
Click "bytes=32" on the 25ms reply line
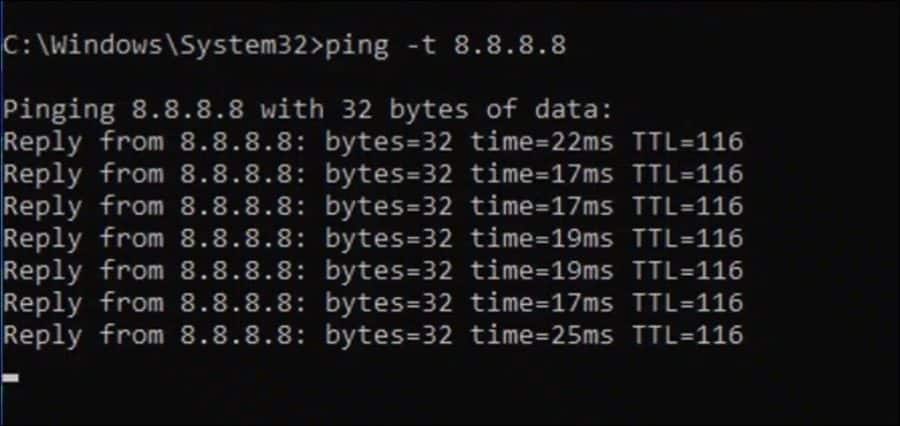388,334
